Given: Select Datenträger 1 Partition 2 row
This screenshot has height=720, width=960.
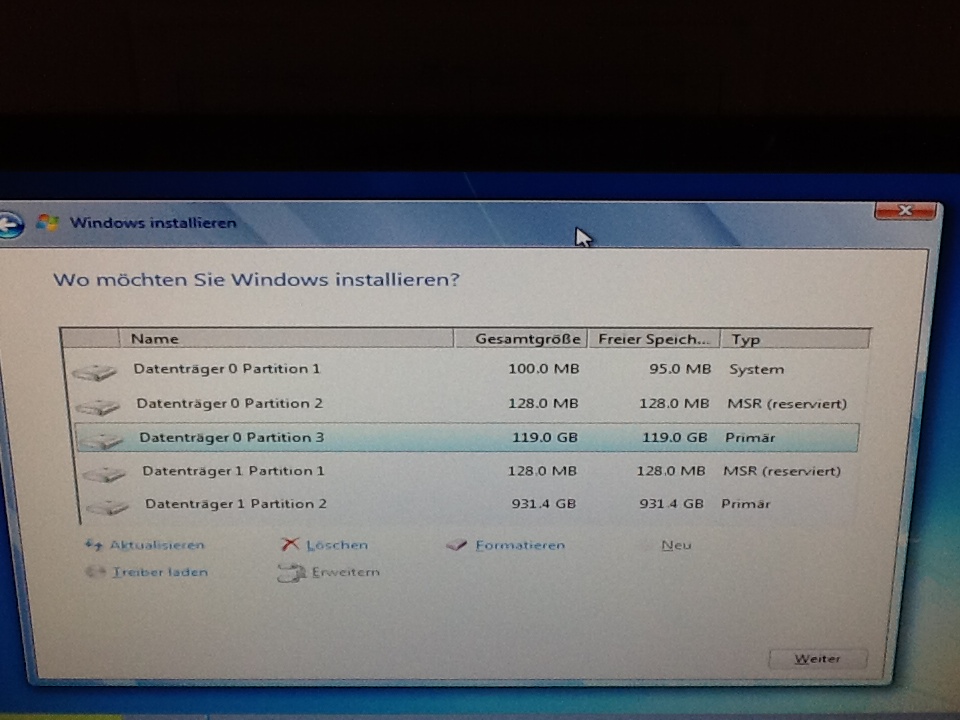Looking at the screenshot, I should point(468,504).
